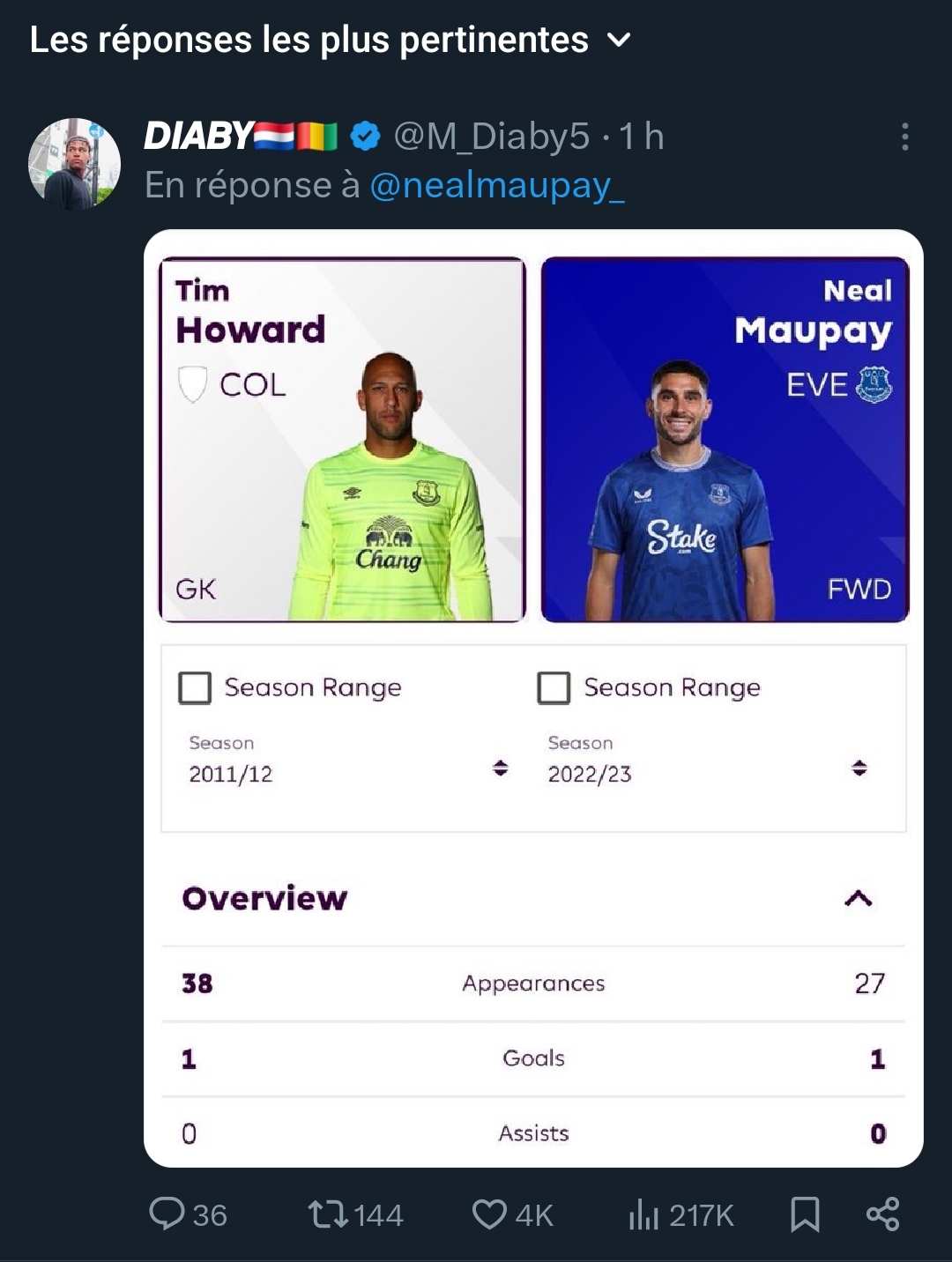
Task: Select the Neal Maupay player card
Action: [725, 439]
